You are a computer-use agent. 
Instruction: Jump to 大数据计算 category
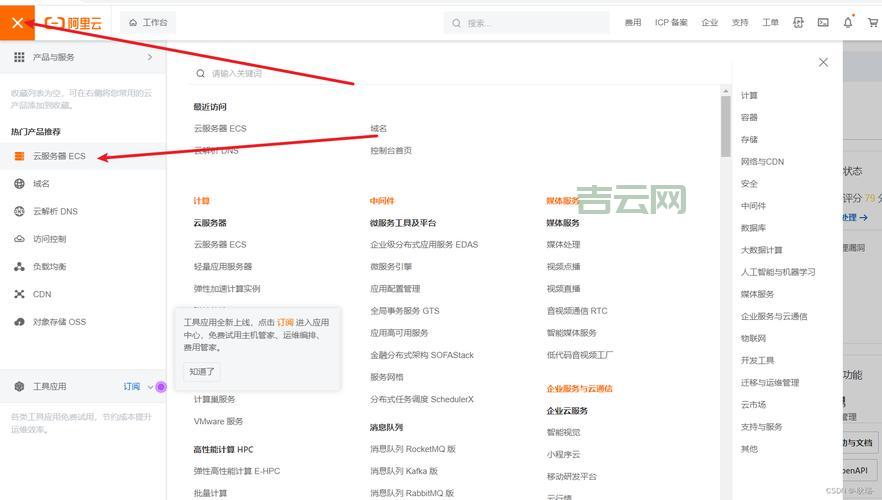(762, 250)
